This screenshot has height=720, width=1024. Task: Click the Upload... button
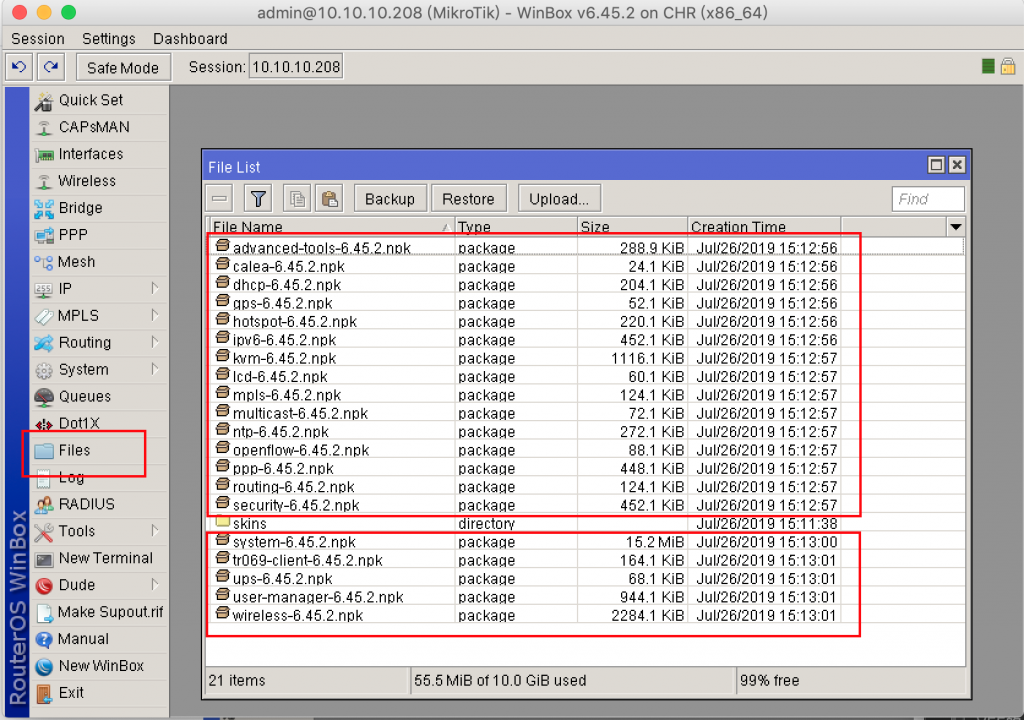(x=559, y=199)
